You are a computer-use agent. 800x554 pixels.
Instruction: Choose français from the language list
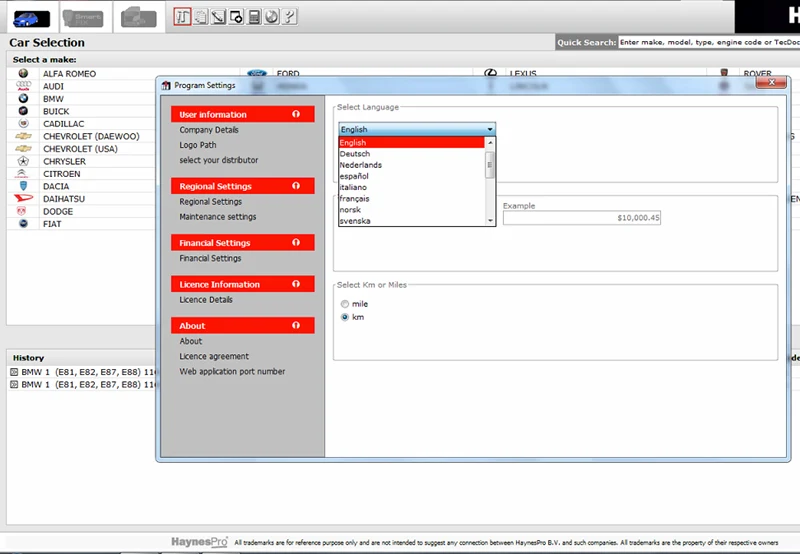411,198
